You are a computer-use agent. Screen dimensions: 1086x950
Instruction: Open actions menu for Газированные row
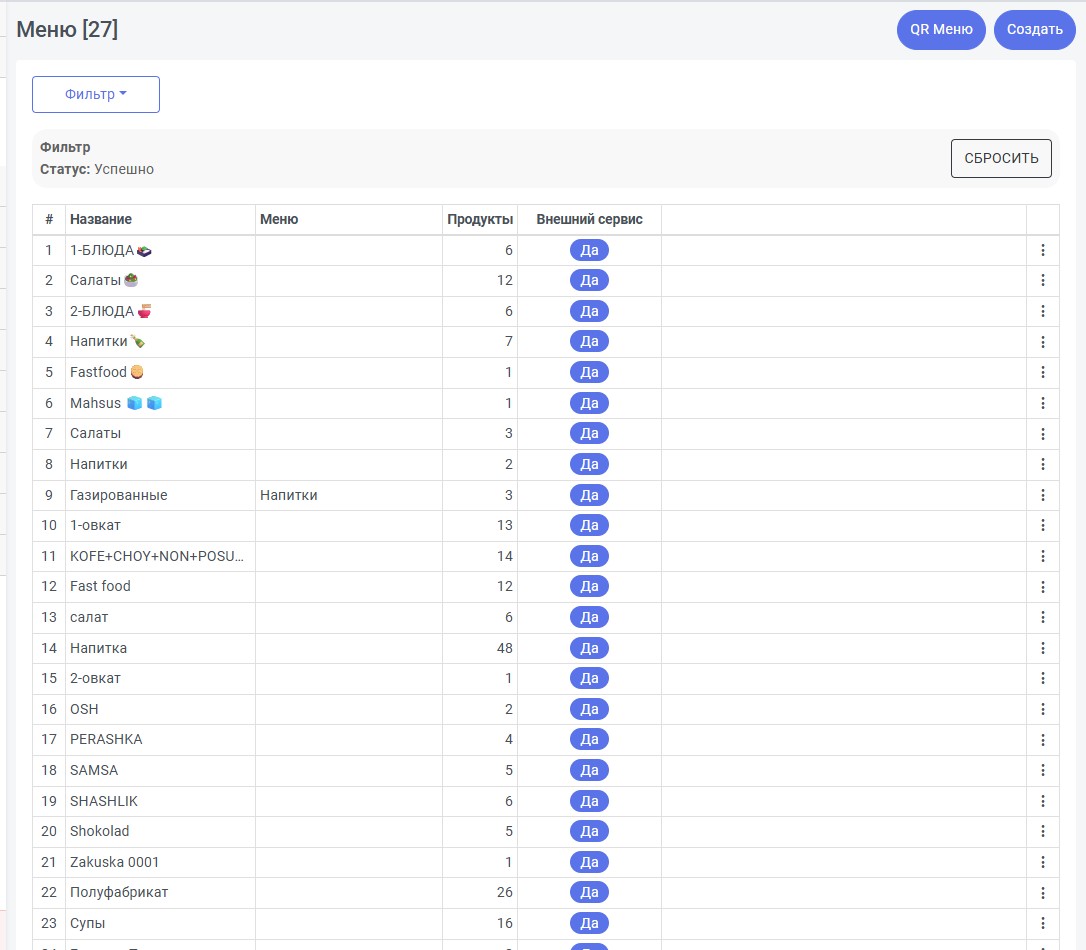[1042, 495]
